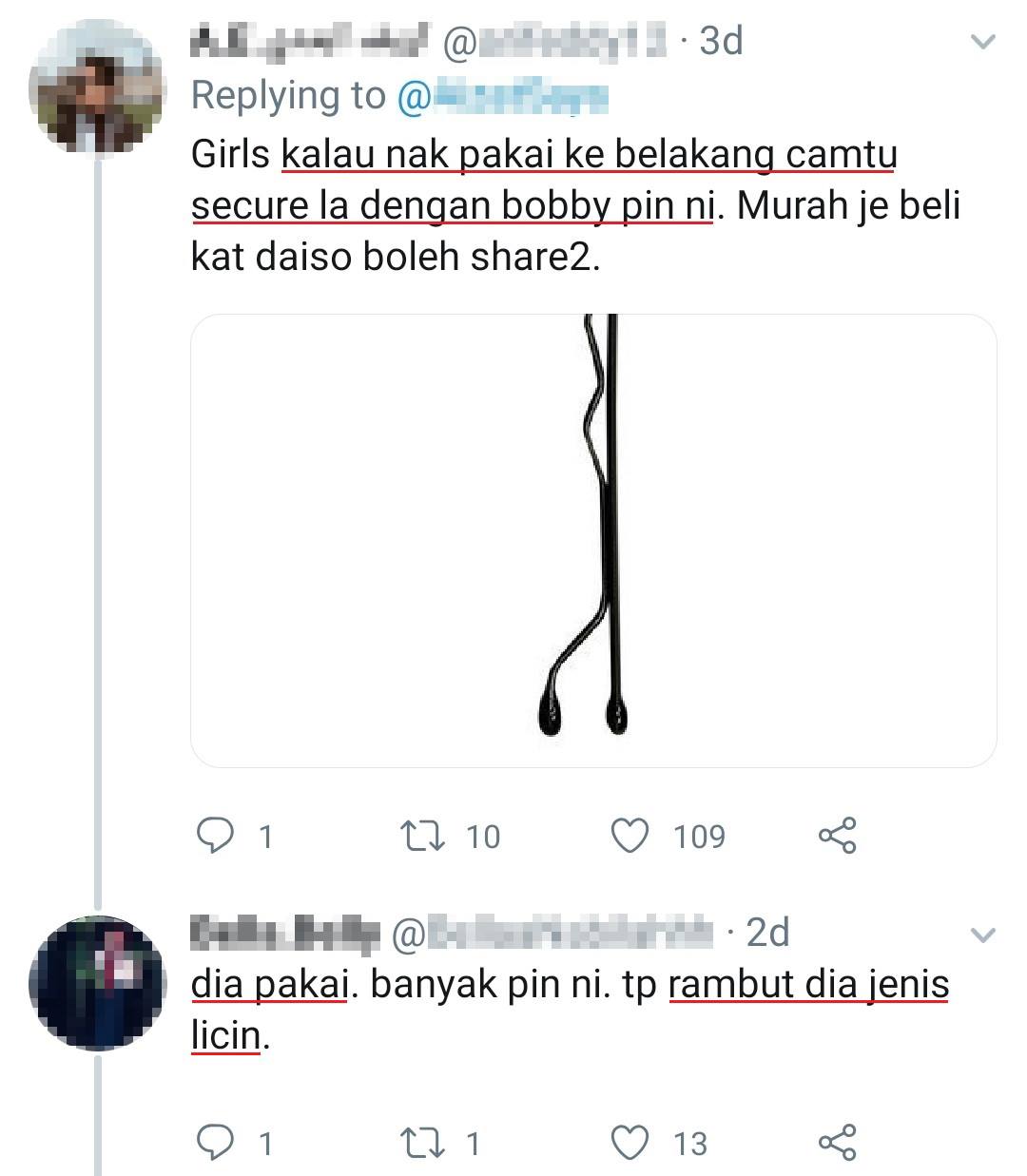Open options chevron on first tweet
This screenshot has height=1176, width=1027.
981,42
